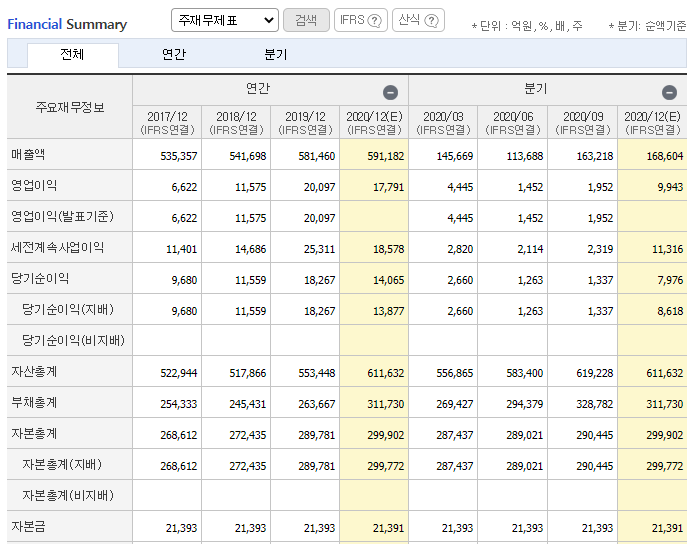Click the 113,688 quarterly revenue value

coord(525,156)
